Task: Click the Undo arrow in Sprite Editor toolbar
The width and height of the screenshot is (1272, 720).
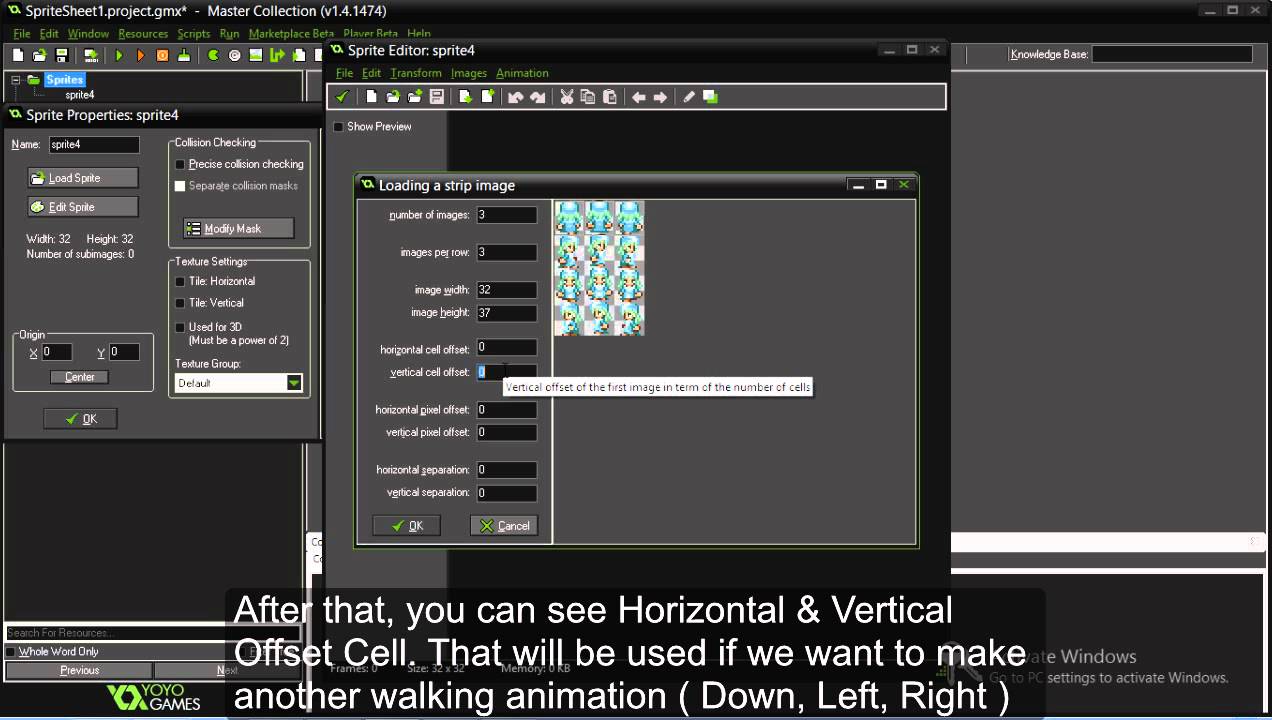Action: click(x=515, y=97)
